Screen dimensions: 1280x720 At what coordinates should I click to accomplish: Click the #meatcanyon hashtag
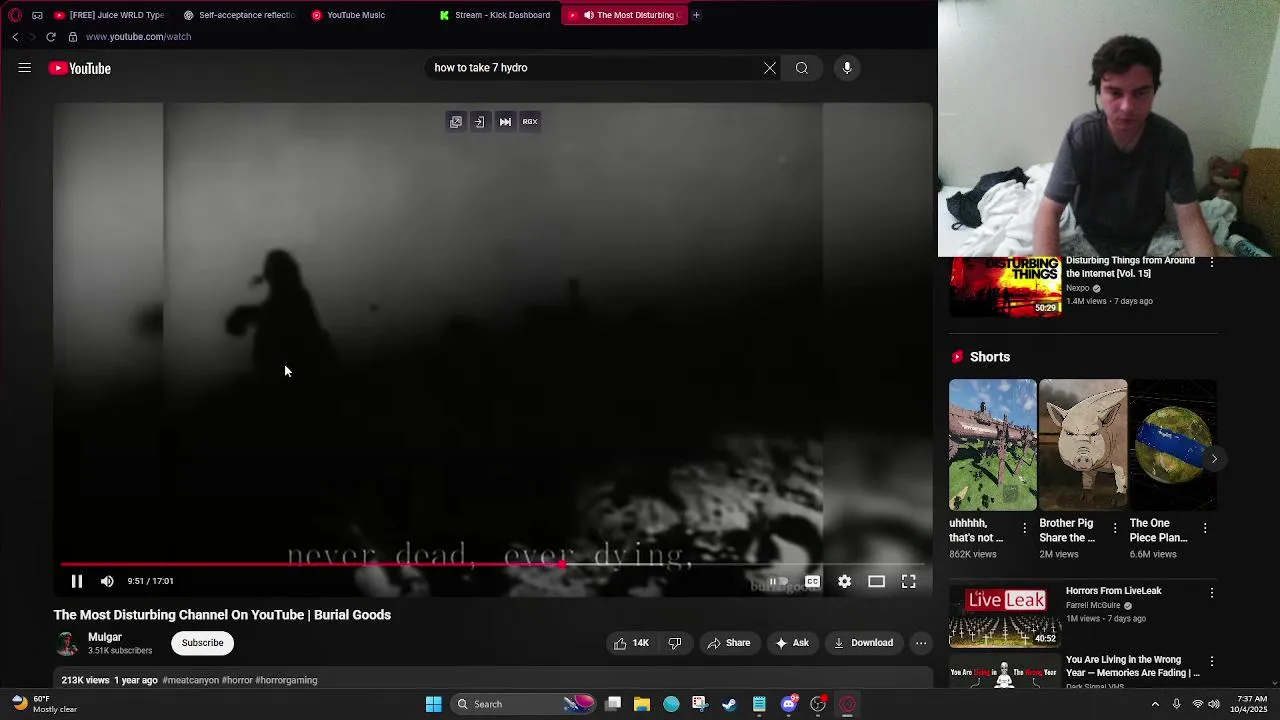coord(190,680)
